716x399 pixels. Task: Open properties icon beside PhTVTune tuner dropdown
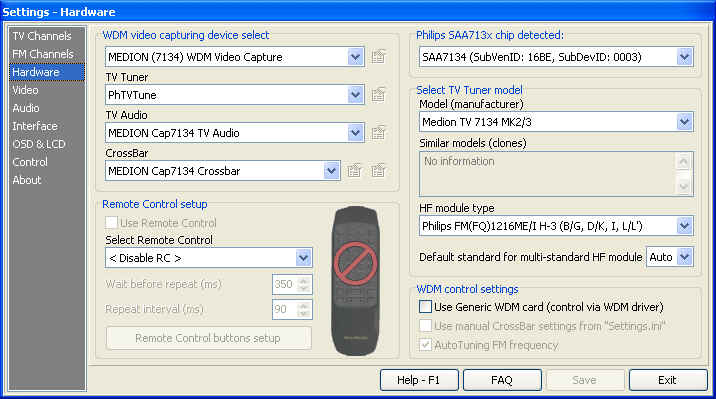pyautogui.click(x=379, y=95)
